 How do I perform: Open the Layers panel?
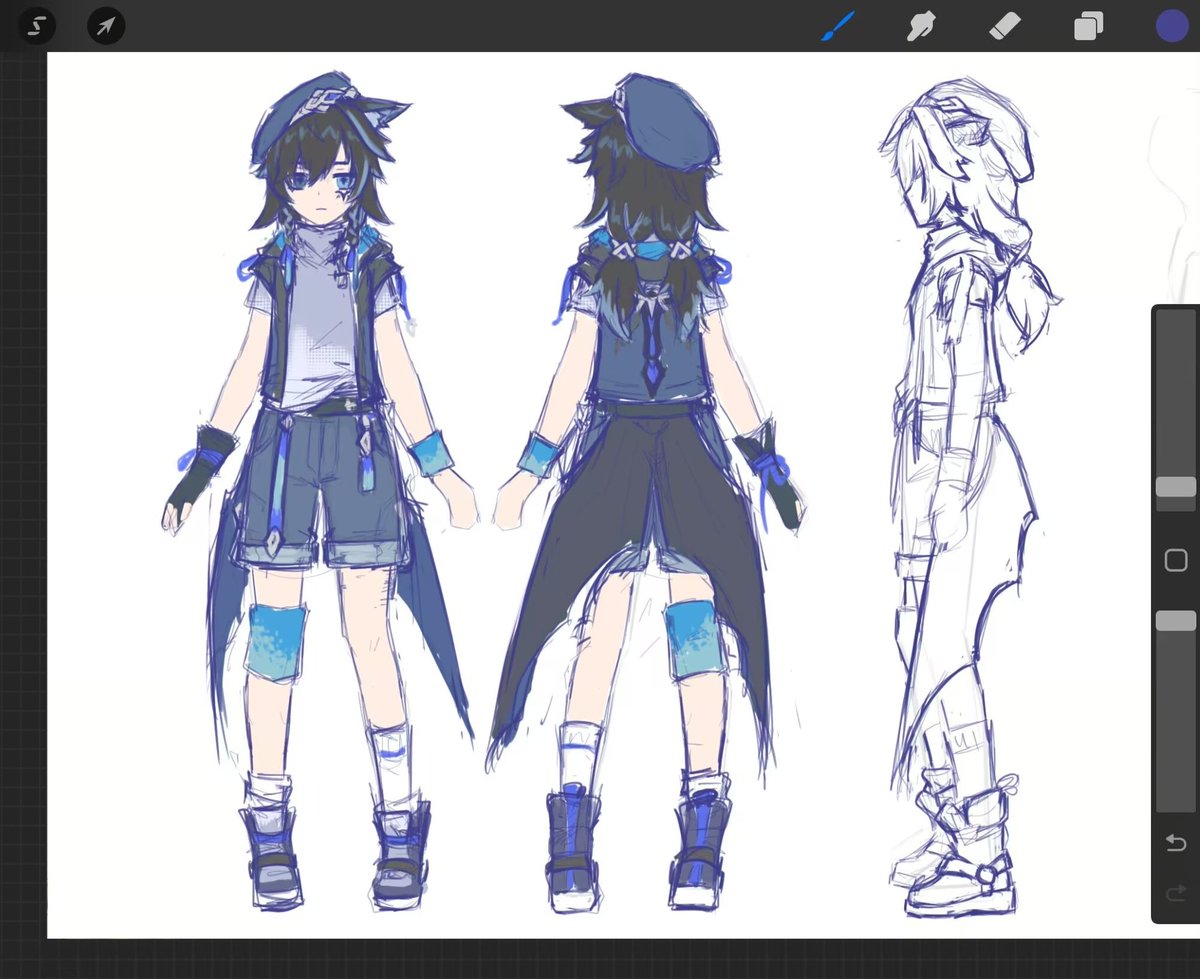(1088, 26)
